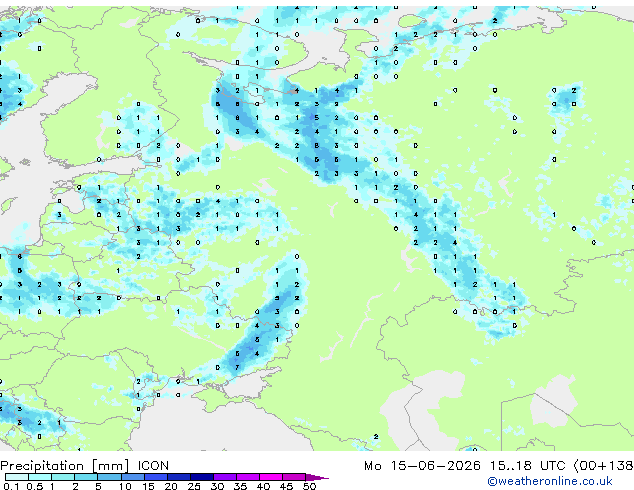Pick the 30–35 mm violet legend swatch
634x490 pixels.
tap(224, 477)
